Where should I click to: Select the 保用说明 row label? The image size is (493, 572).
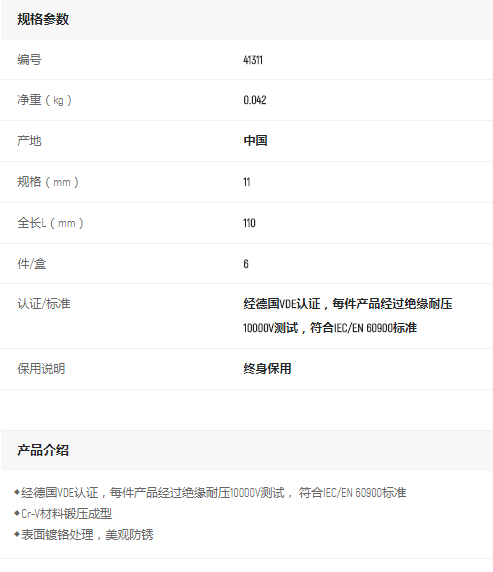pos(41,369)
